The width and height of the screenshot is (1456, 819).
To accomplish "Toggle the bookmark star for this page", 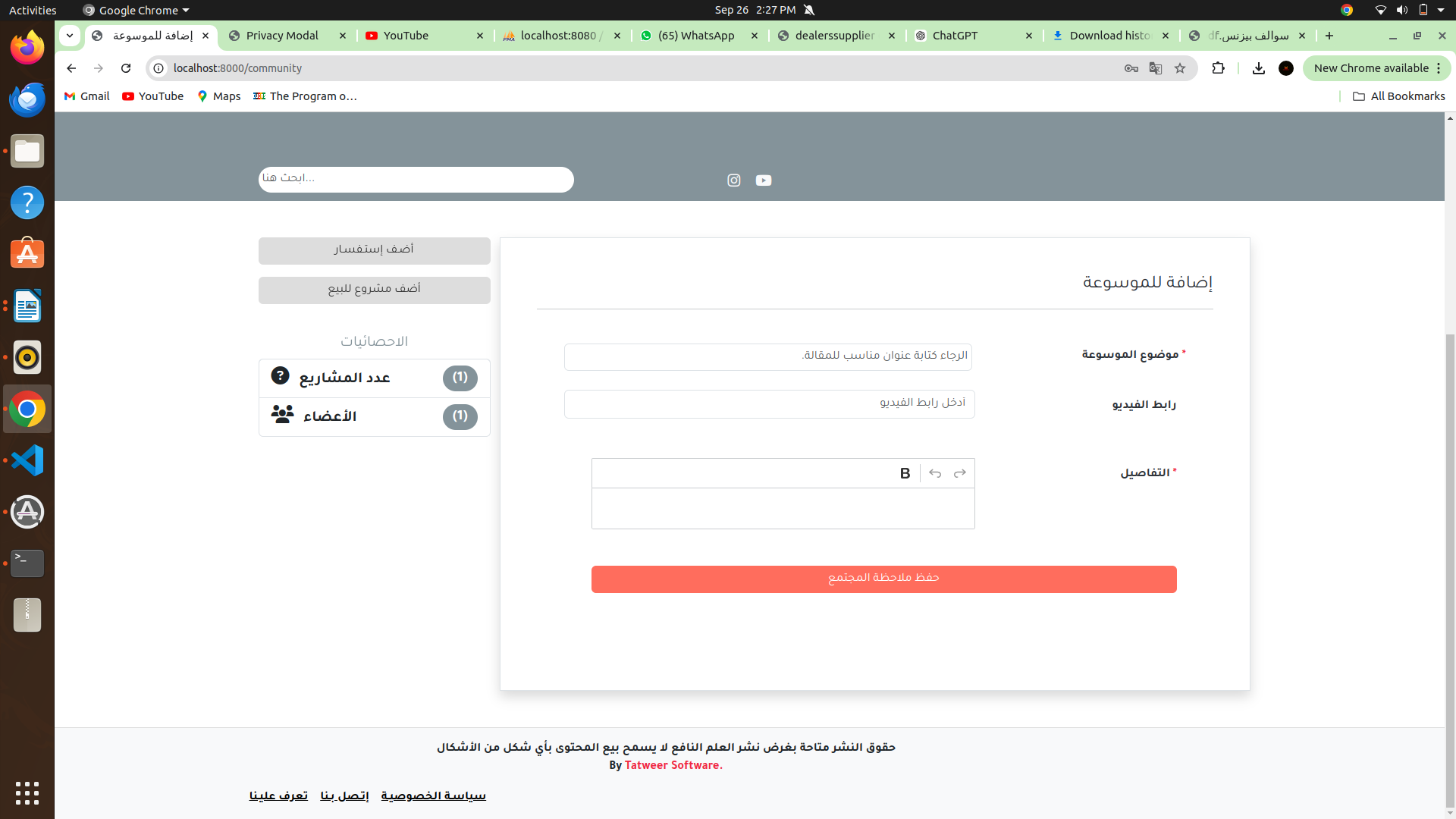I will (x=1180, y=68).
